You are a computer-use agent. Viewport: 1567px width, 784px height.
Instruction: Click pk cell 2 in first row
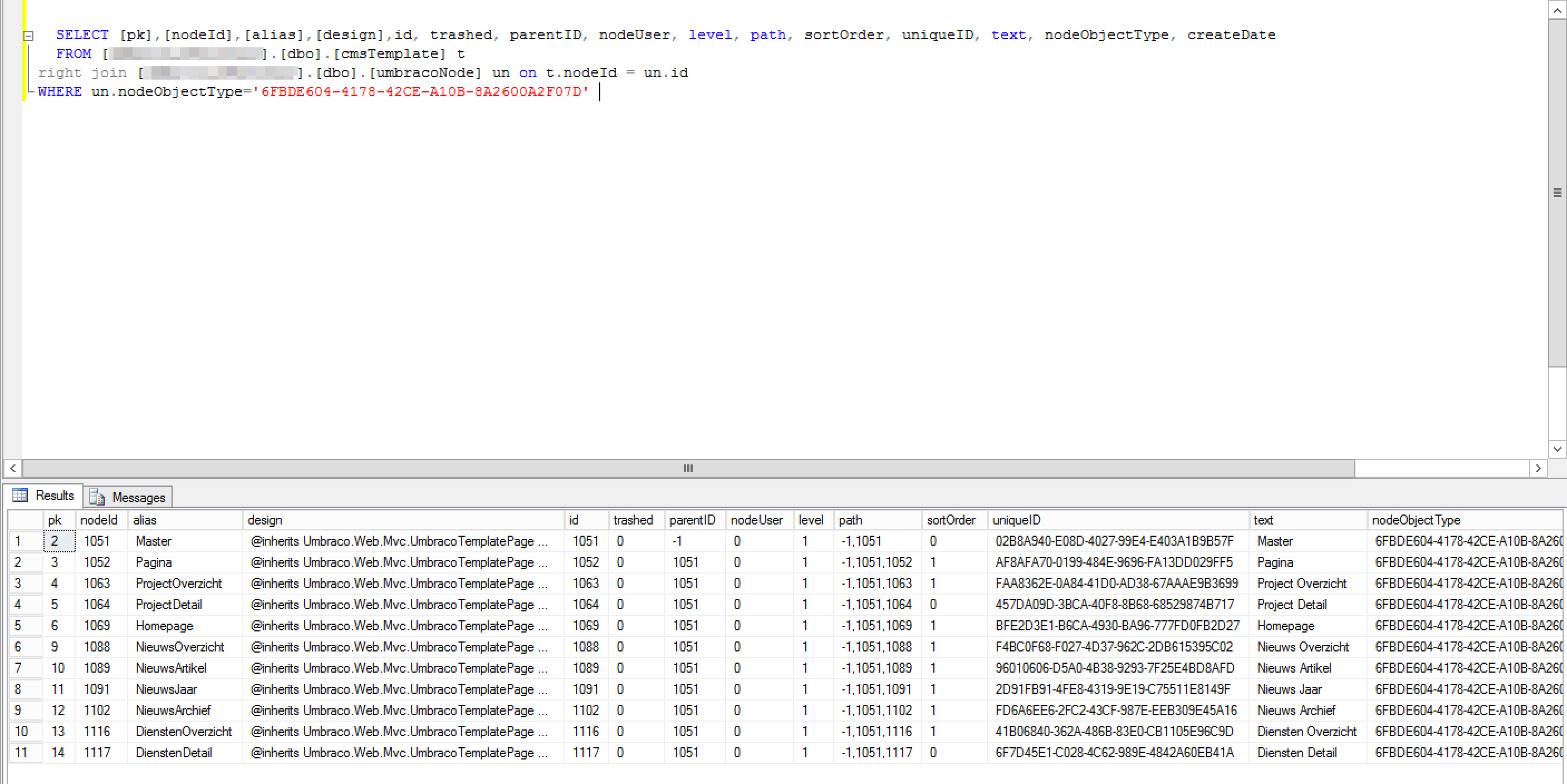point(59,541)
